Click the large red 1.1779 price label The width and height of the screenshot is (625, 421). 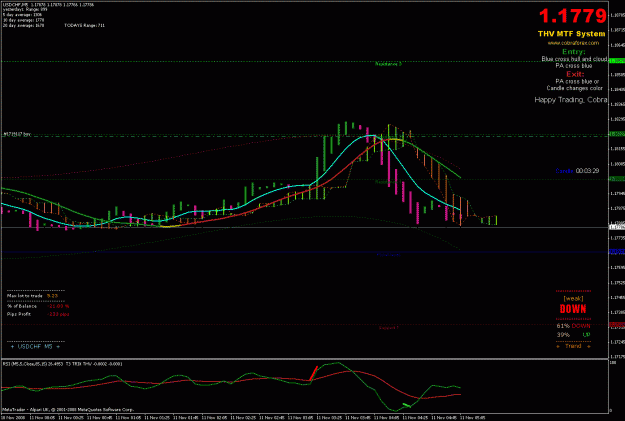(572, 16)
